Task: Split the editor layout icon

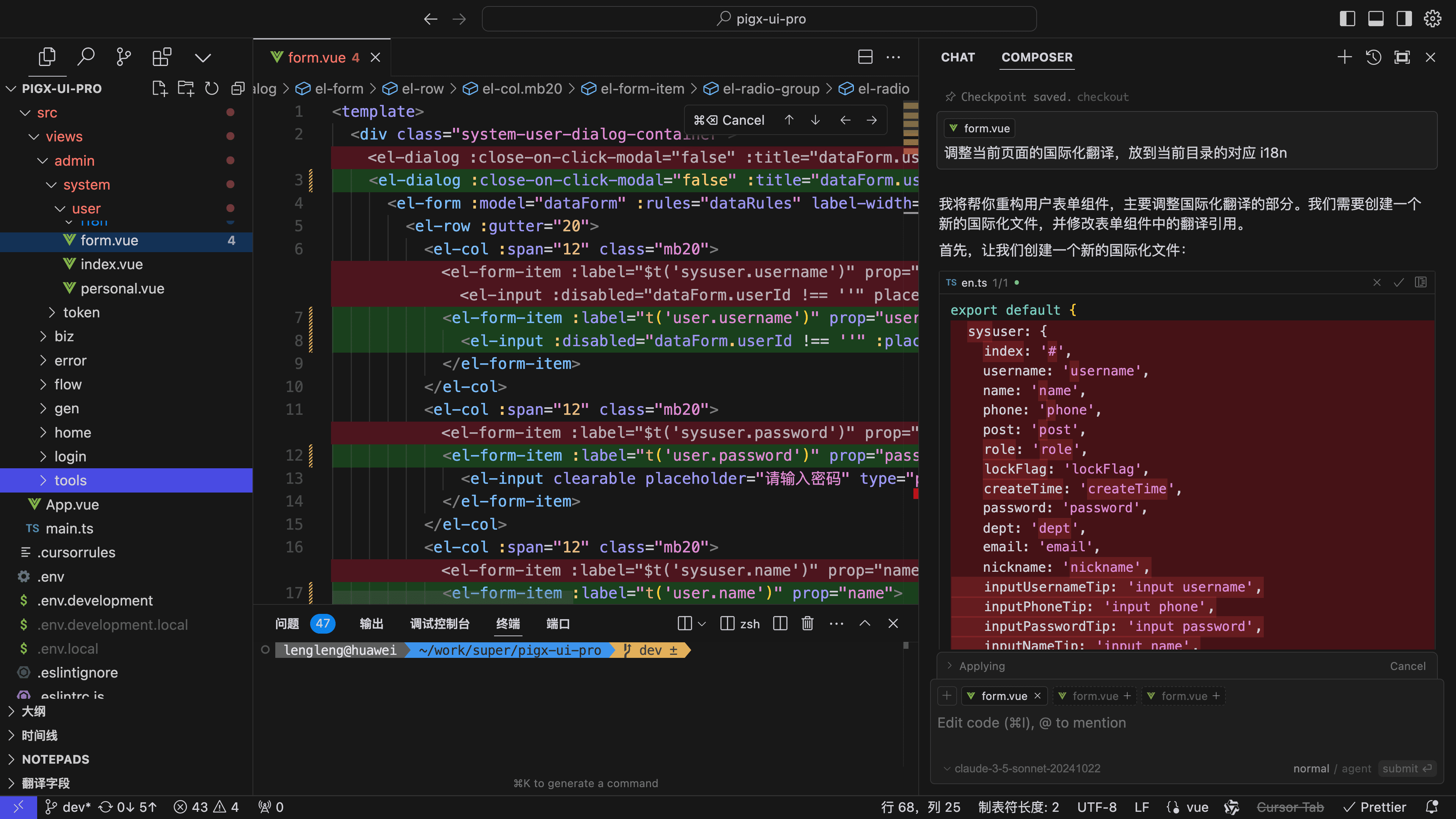Action: pyautogui.click(x=865, y=57)
